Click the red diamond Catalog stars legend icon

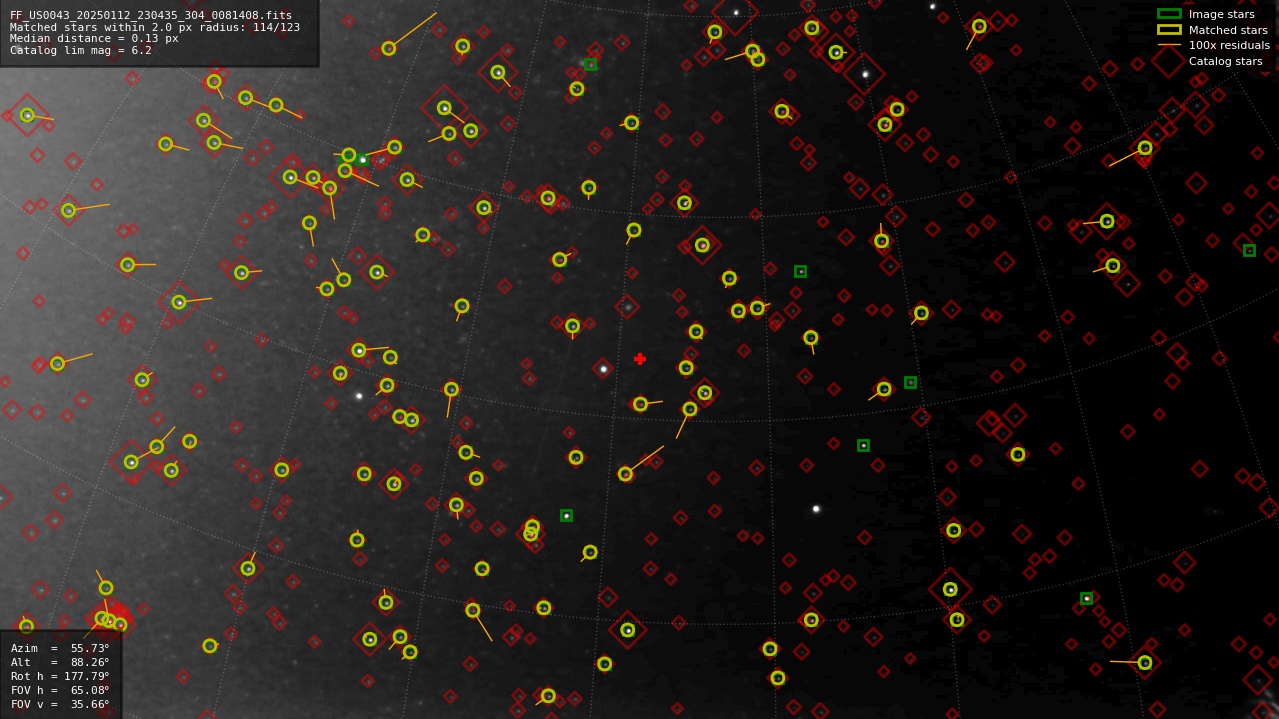1169,61
